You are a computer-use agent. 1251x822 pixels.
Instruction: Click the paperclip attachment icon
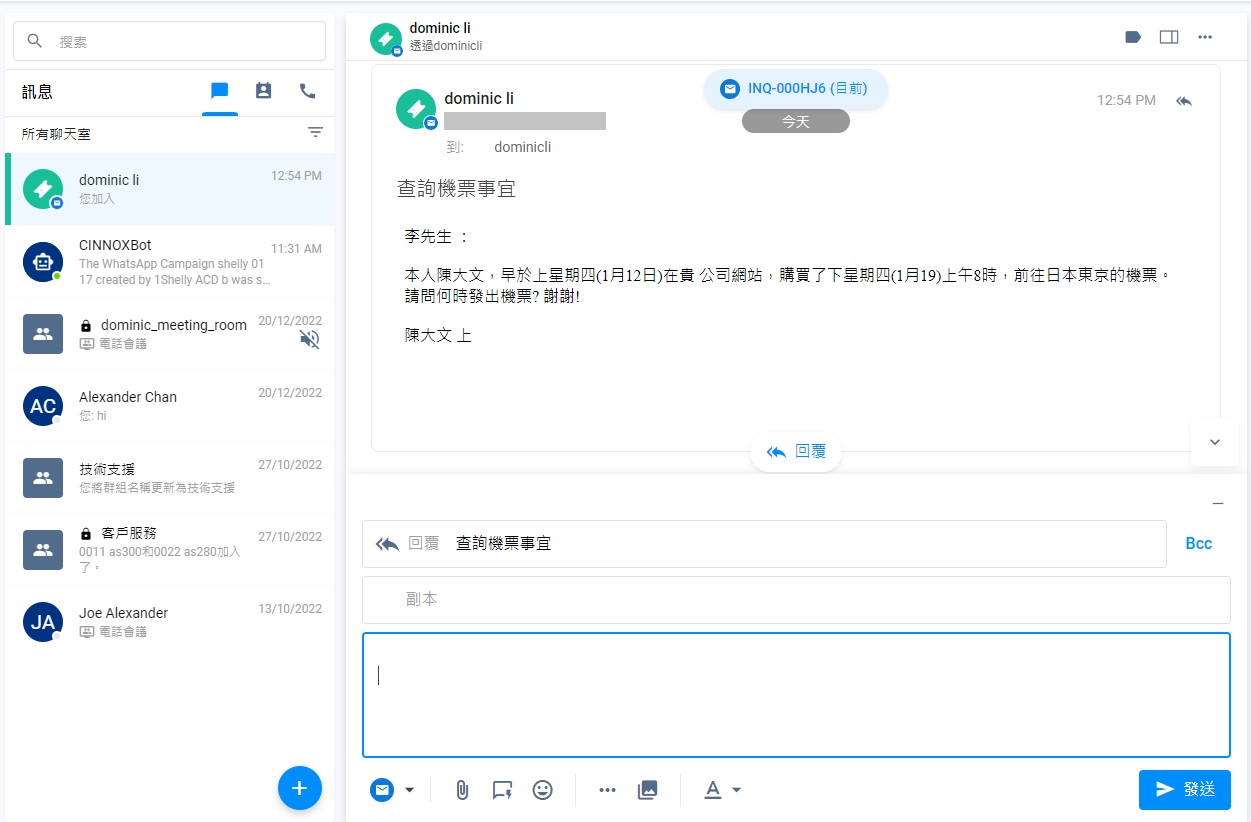[x=462, y=790]
